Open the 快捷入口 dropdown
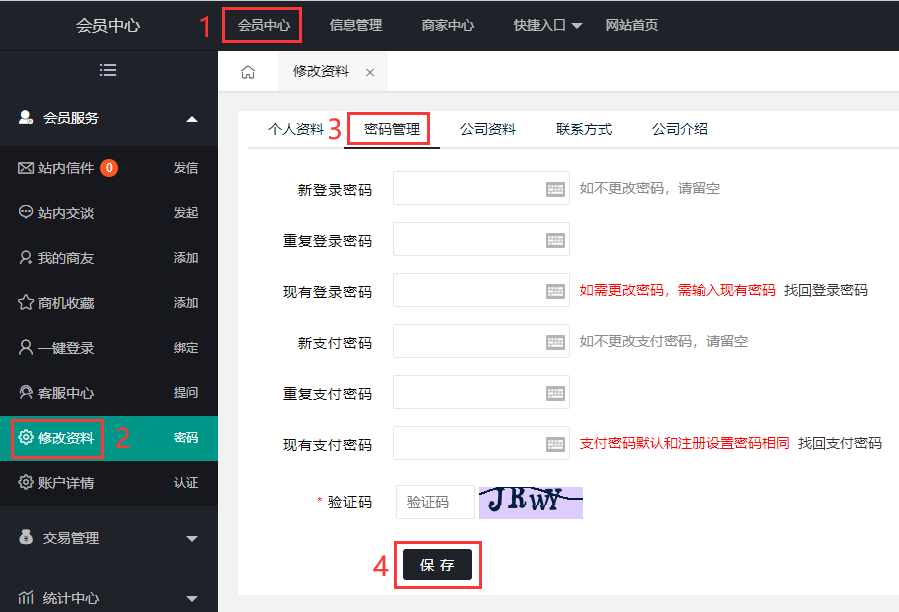The width and height of the screenshot is (899, 612). (x=548, y=25)
